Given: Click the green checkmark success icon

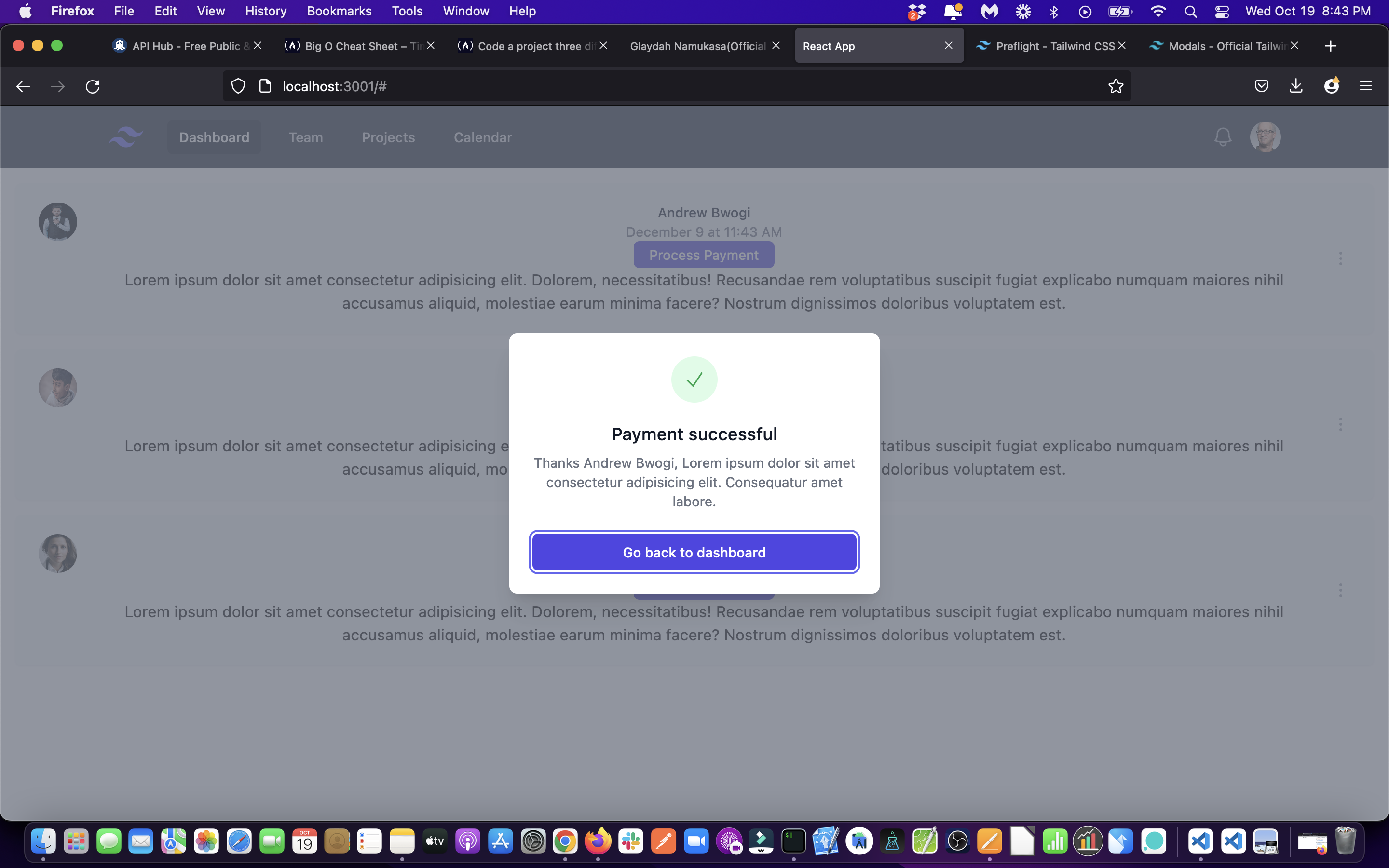Looking at the screenshot, I should coord(694,380).
